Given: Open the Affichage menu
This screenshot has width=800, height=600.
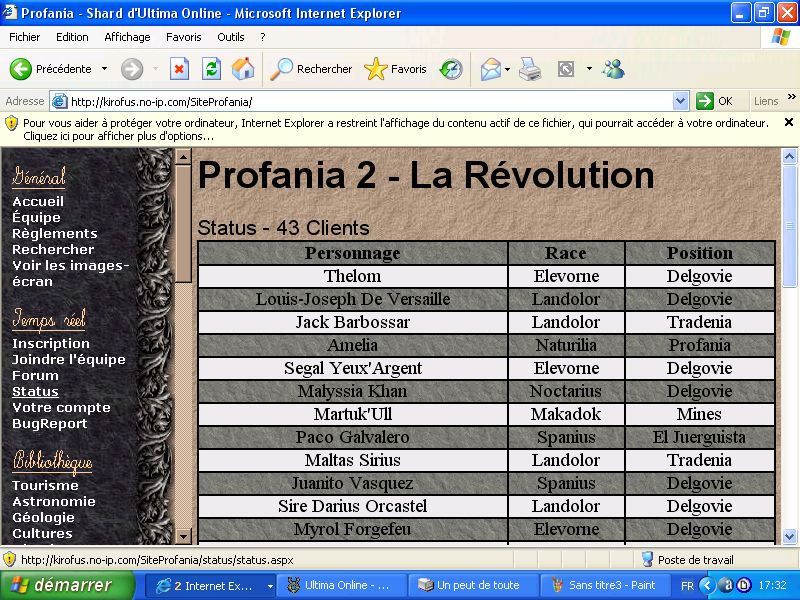Looking at the screenshot, I should coord(127,37).
